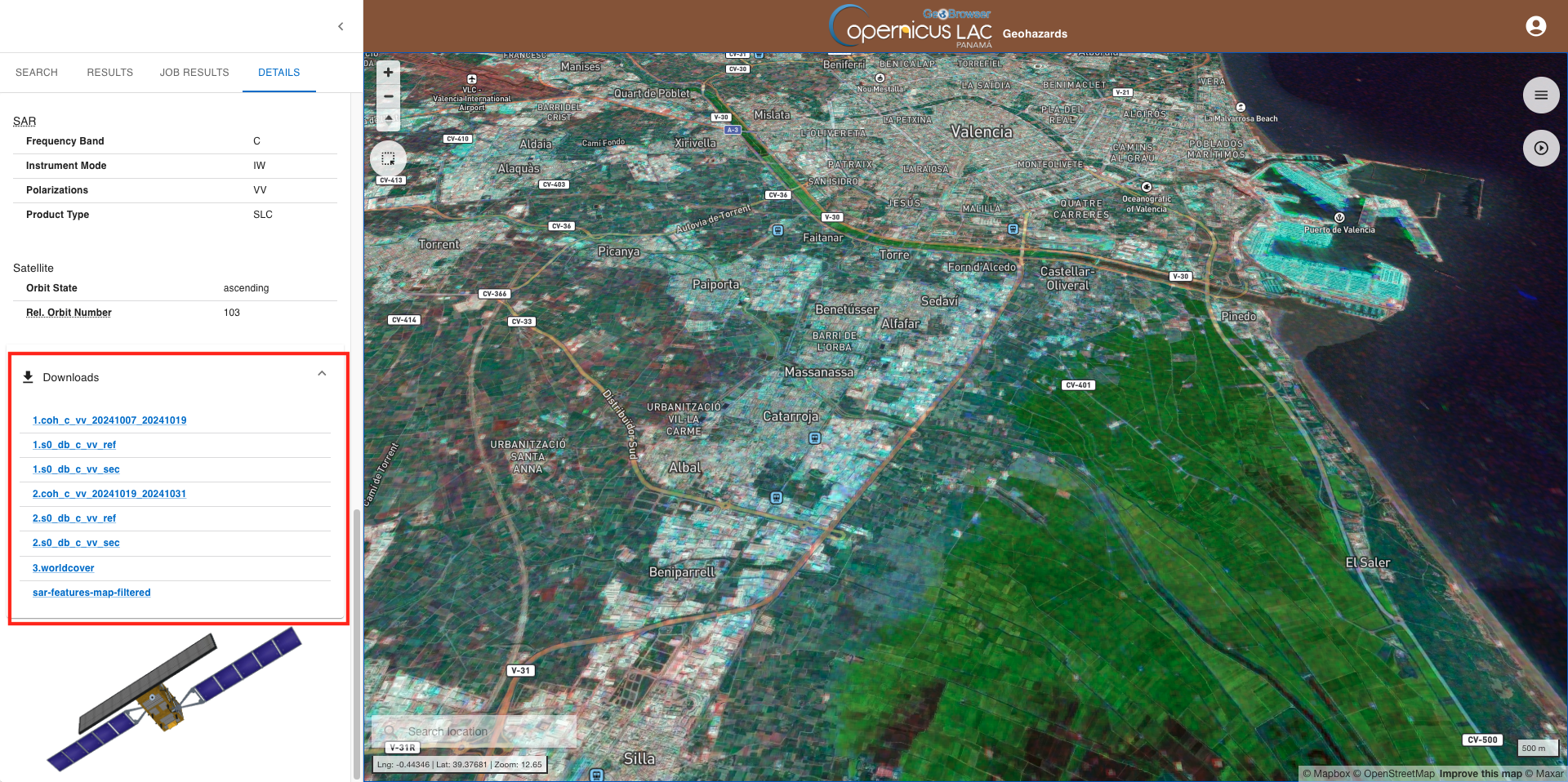Zoom in on the map
The width and height of the screenshot is (1568, 782).
point(388,73)
